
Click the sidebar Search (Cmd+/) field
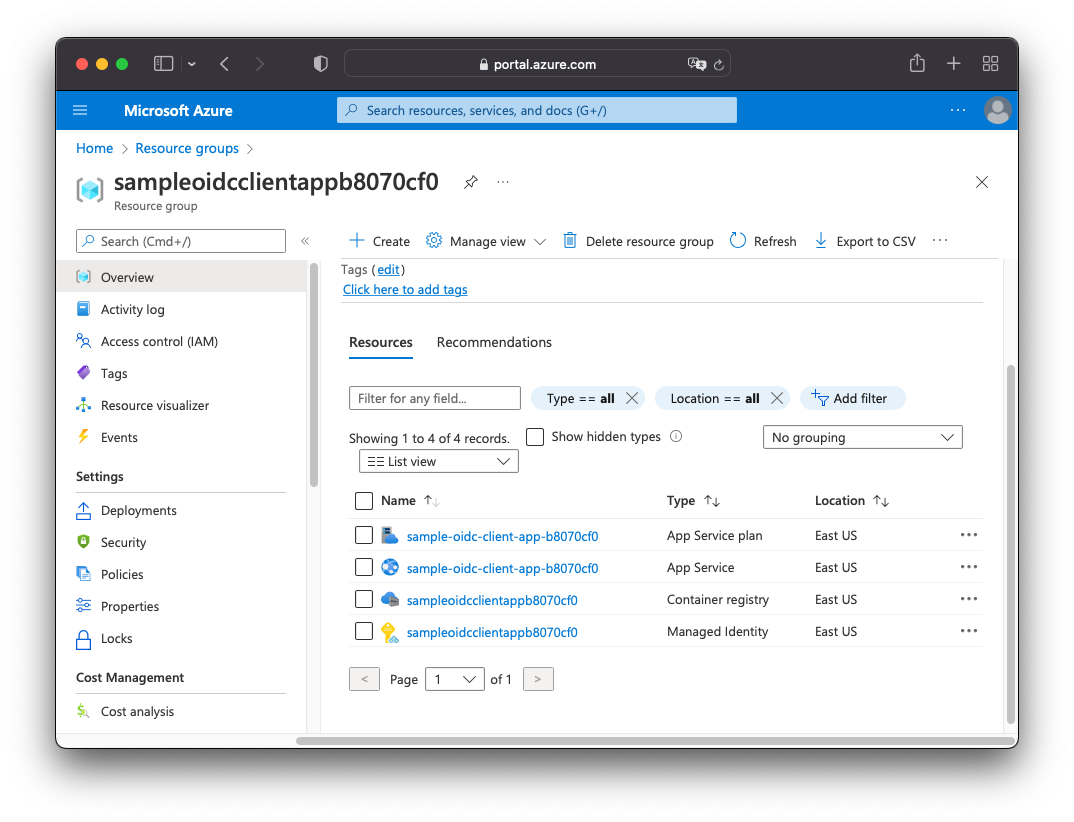pyautogui.click(x=181, y=241)
